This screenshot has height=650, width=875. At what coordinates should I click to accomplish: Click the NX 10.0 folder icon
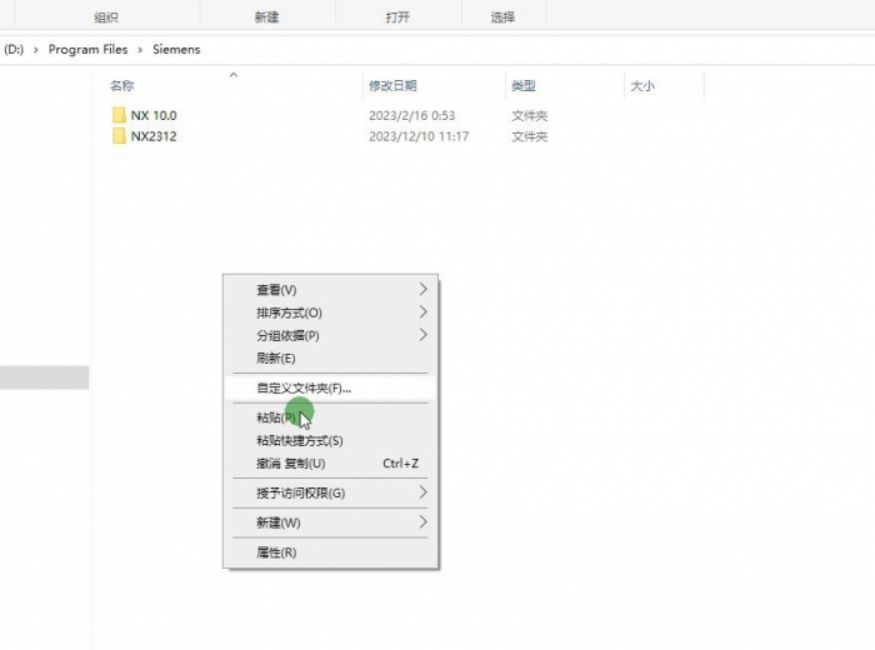(119, 116)
